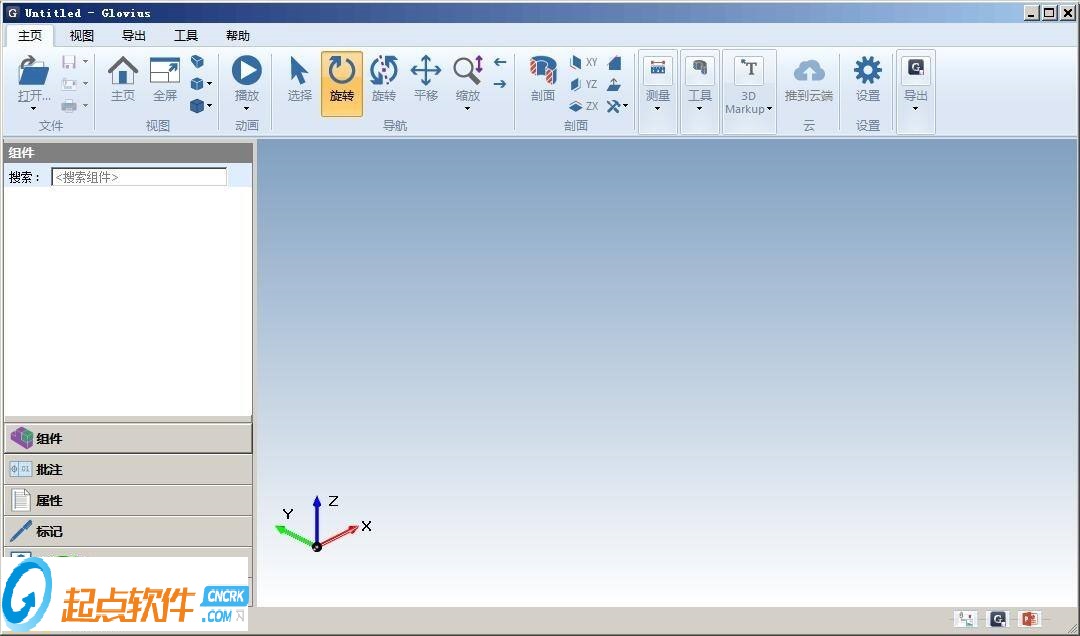The width and height of the screenshot is (1080, 636).
Task: Toggle the 旋转 rotate mode off
Action: 341,78
